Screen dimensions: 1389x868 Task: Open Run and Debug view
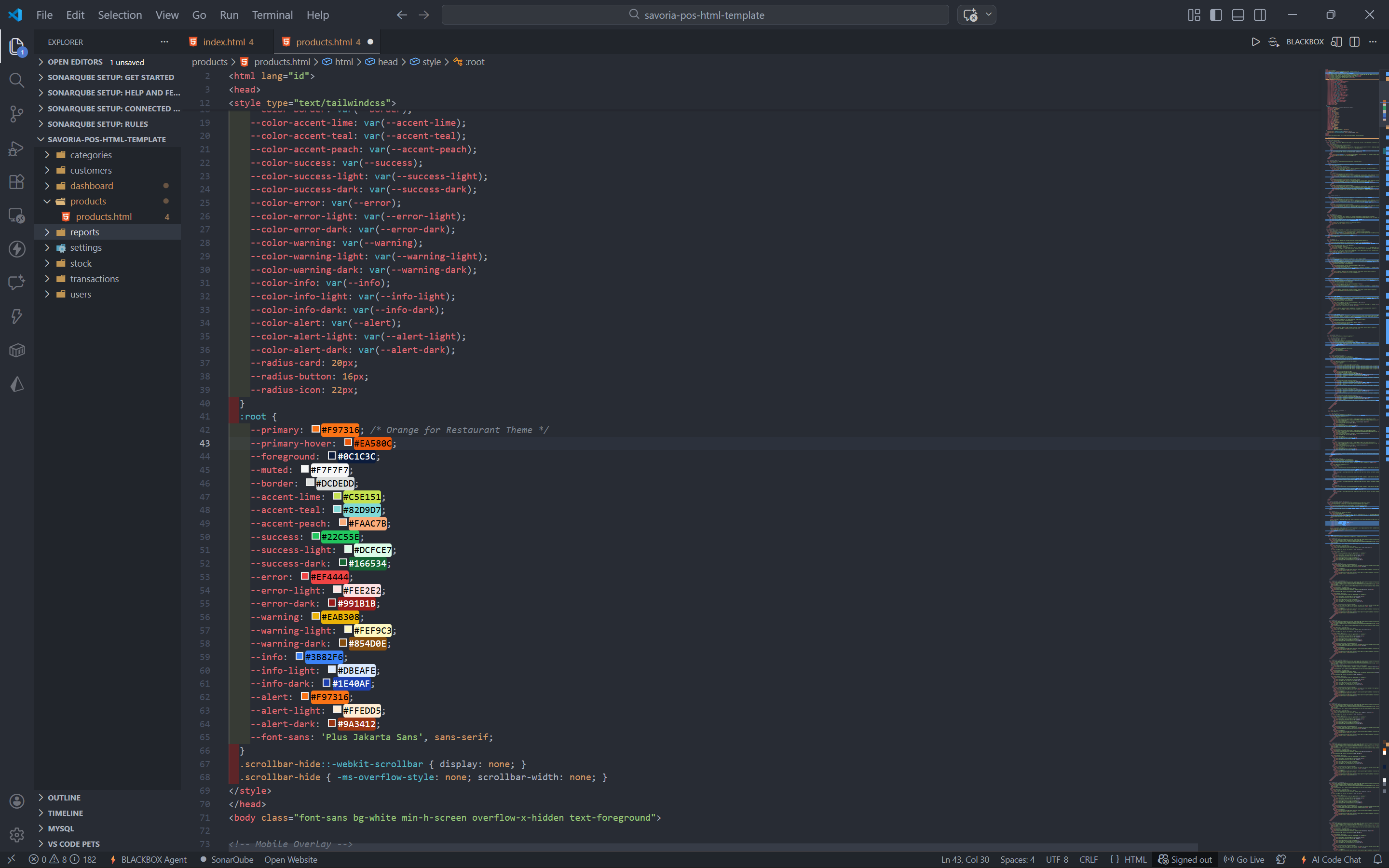coord(17,149)
